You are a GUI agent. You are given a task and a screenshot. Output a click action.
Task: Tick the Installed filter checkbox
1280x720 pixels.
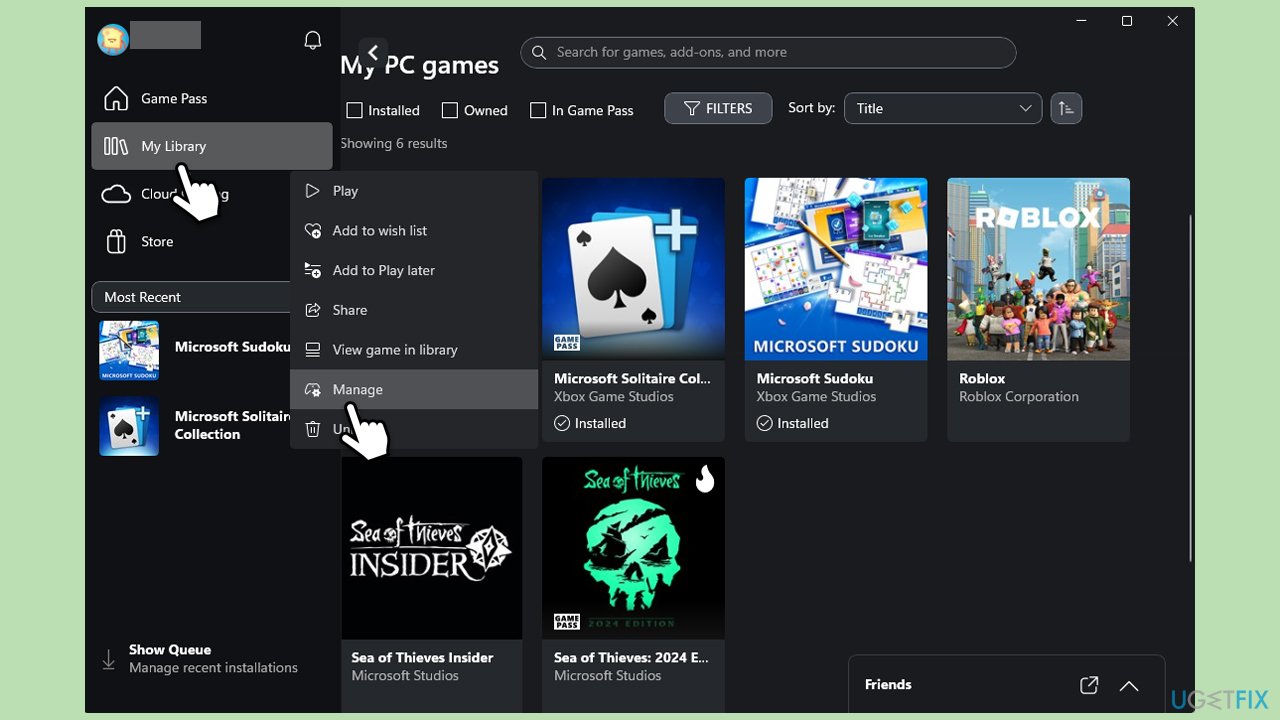(x=354, y=110)
